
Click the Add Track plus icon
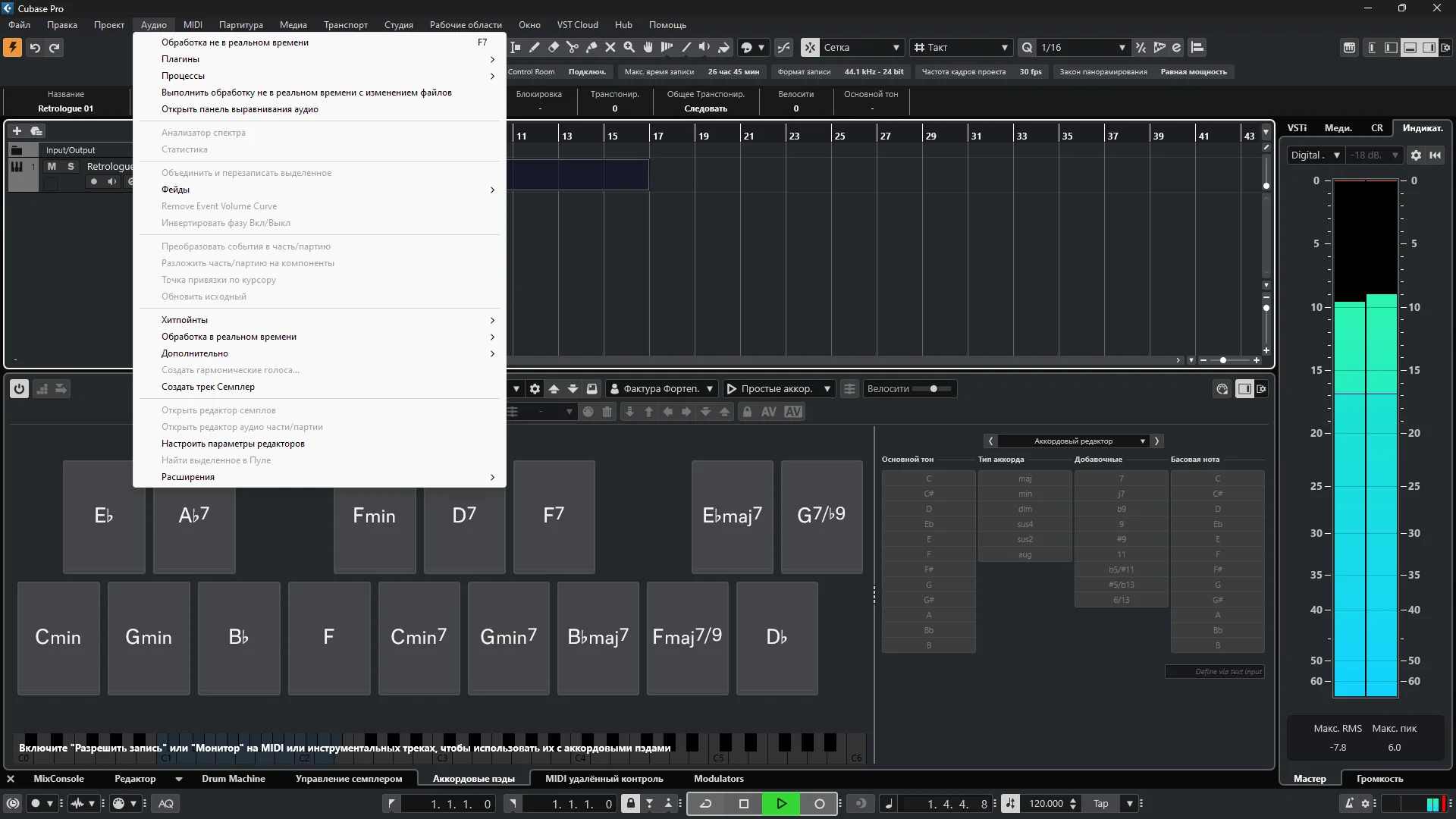pyautogui.click(x=17, y=130)
